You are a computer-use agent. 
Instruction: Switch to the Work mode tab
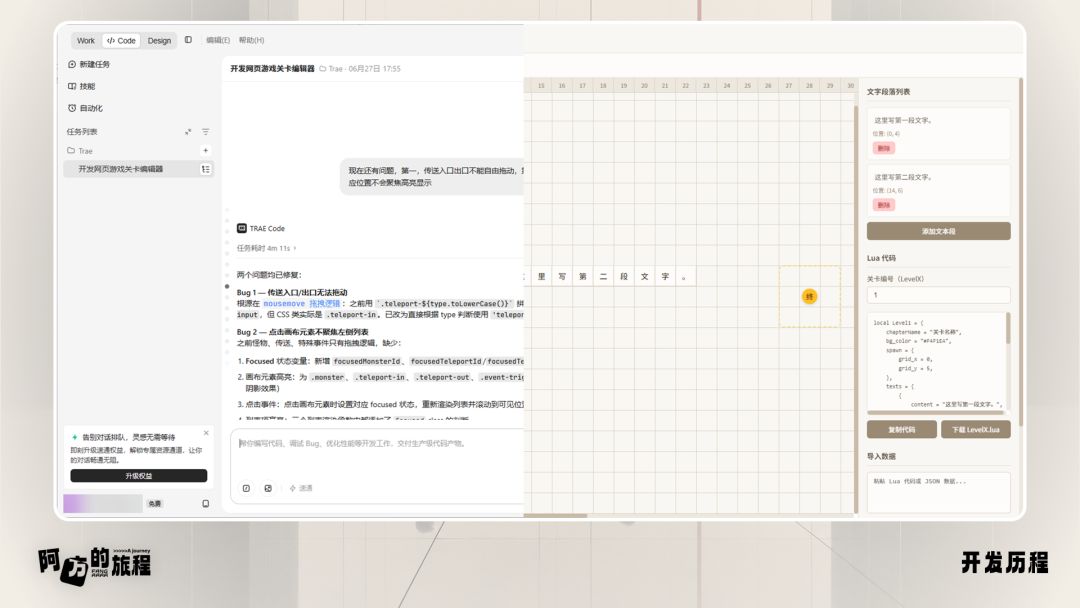pyautogui.click(x=85, y=41)
